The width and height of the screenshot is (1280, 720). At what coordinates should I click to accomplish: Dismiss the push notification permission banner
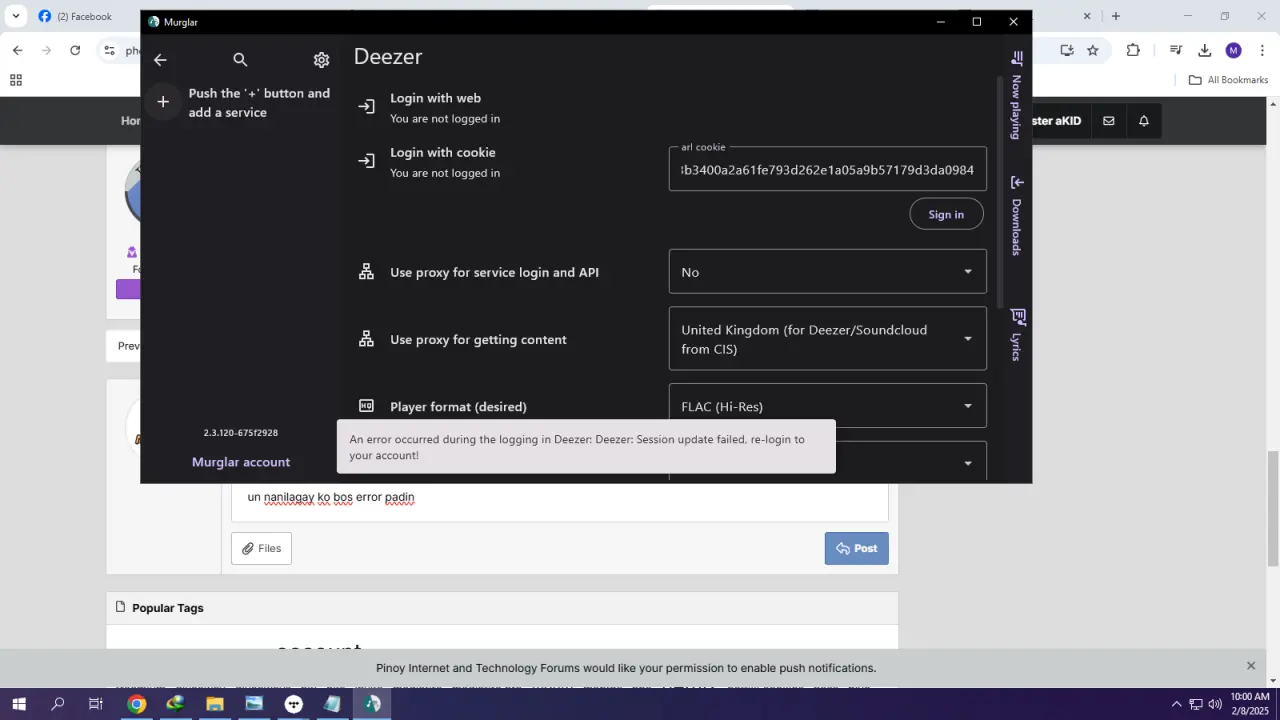pos(1251,666)
